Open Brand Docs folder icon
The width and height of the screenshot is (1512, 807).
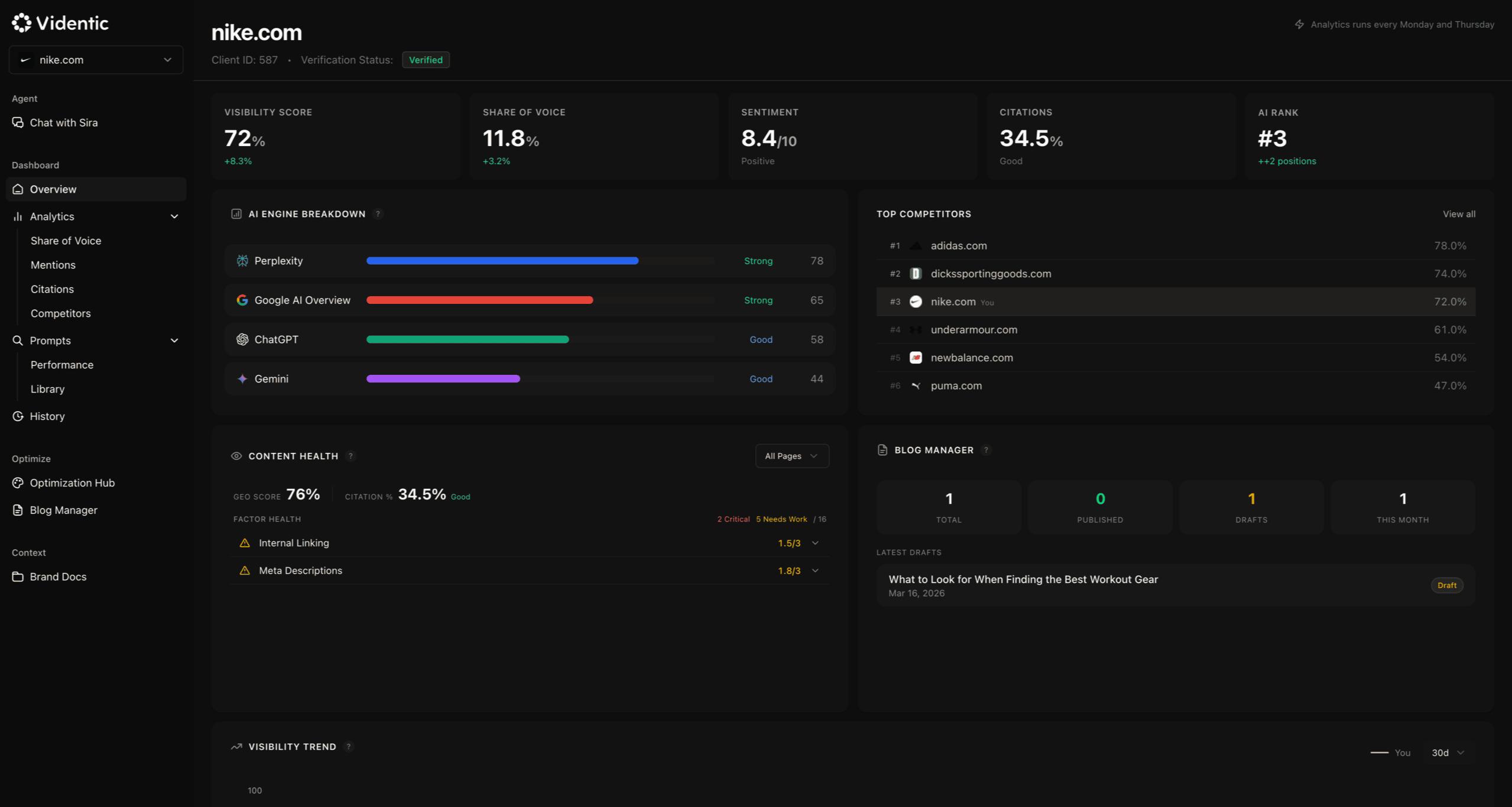[18, 576]
